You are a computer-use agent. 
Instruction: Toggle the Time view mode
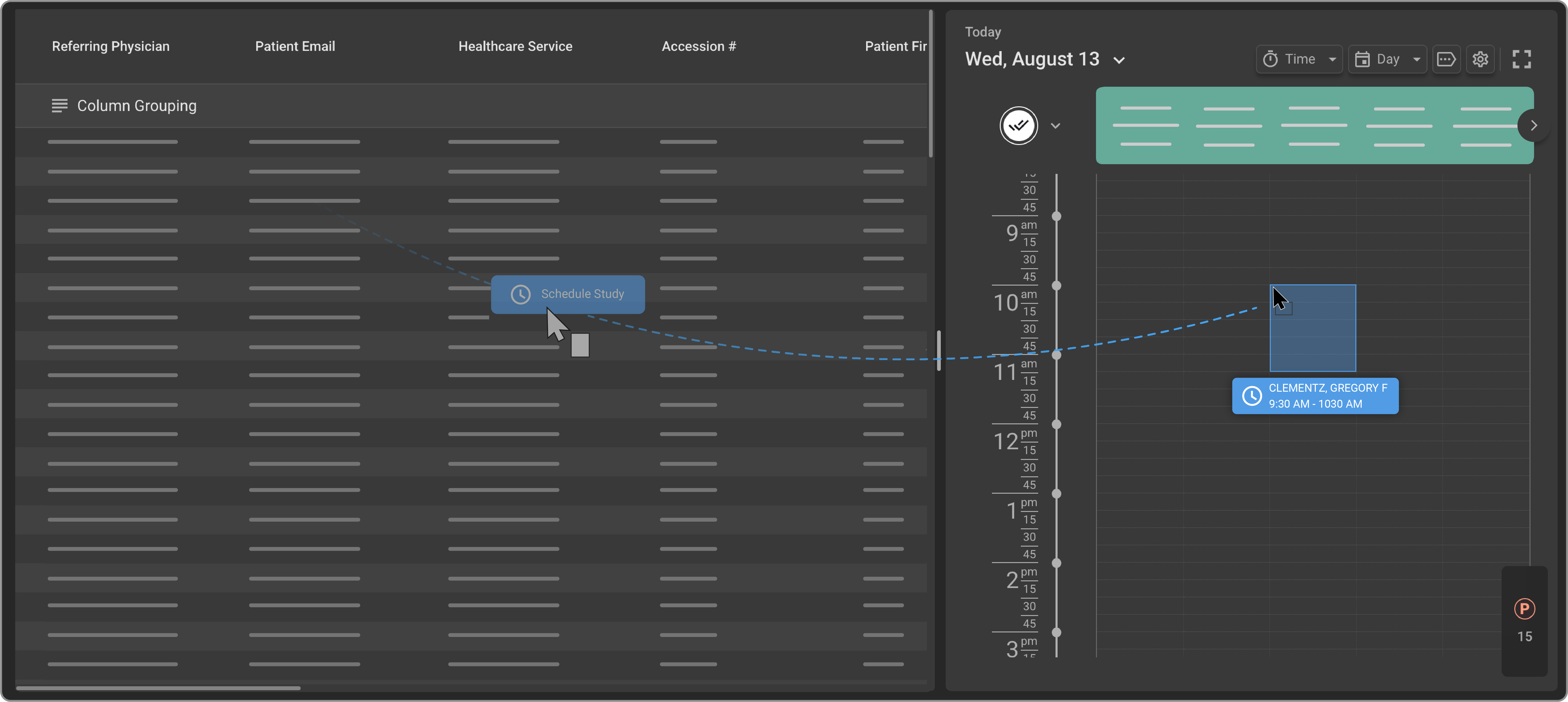click(1299, 59)
